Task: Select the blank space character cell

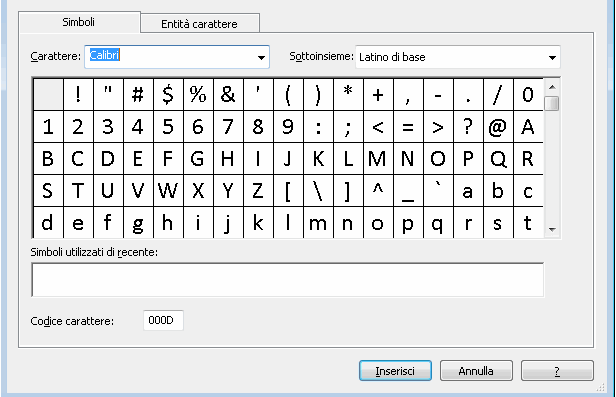Action: 48,95
